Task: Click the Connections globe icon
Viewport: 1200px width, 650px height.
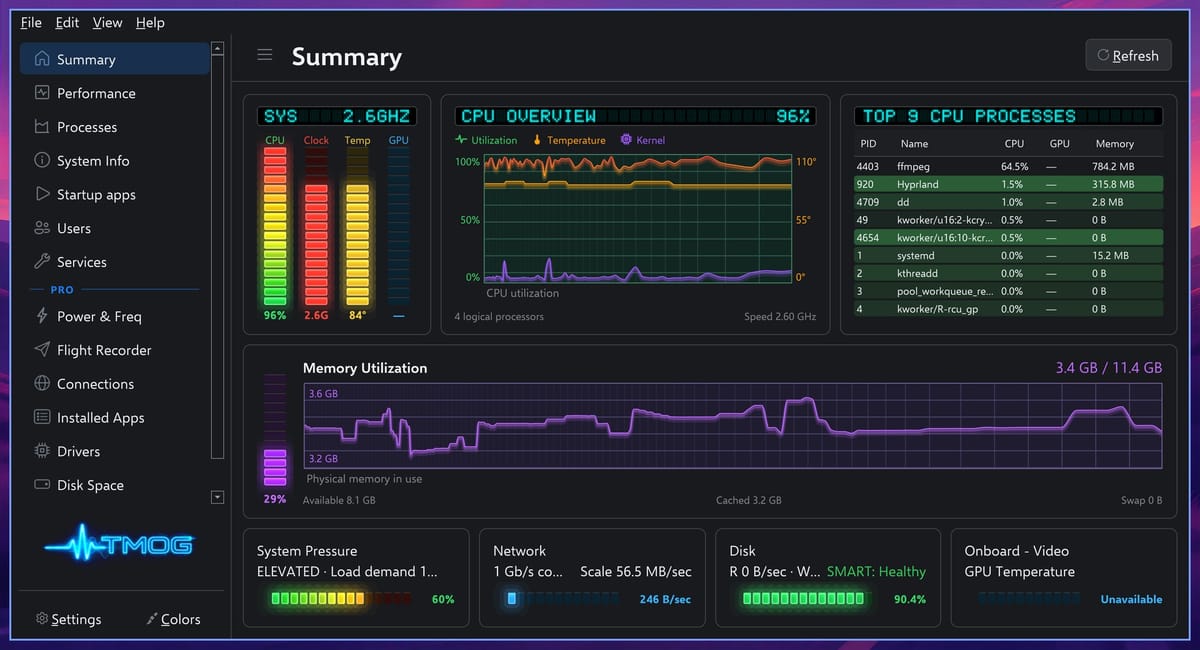Action: (x=42, y=384)
